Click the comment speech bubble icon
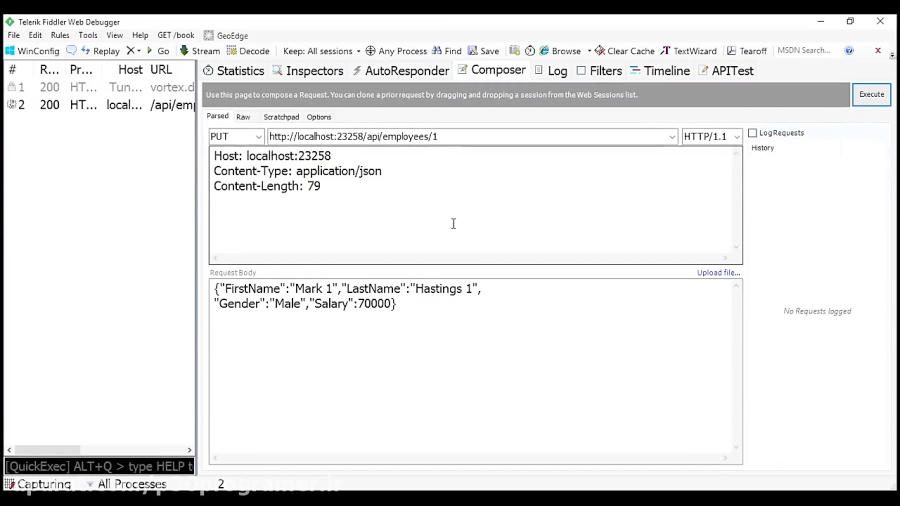900x506 pixels. click(71, 50)
